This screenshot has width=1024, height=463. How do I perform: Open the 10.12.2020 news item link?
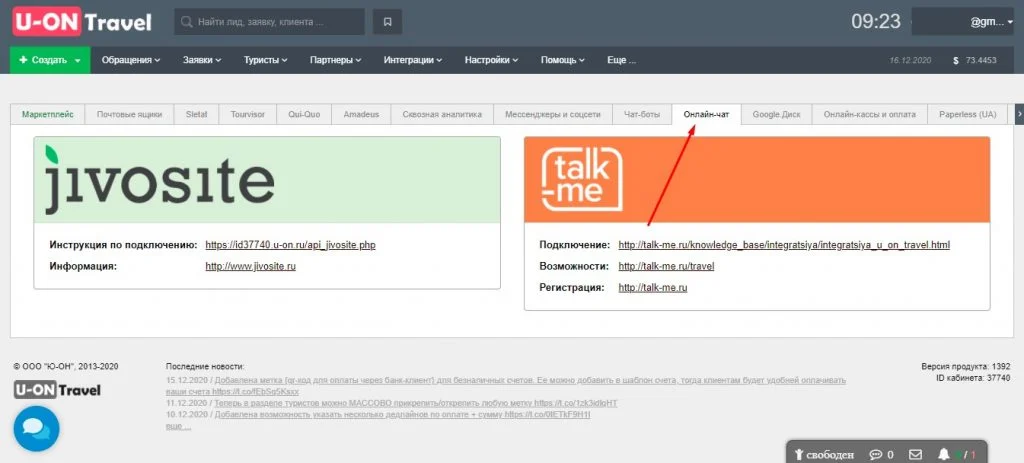pyautogui.click(x=402, y=415)
